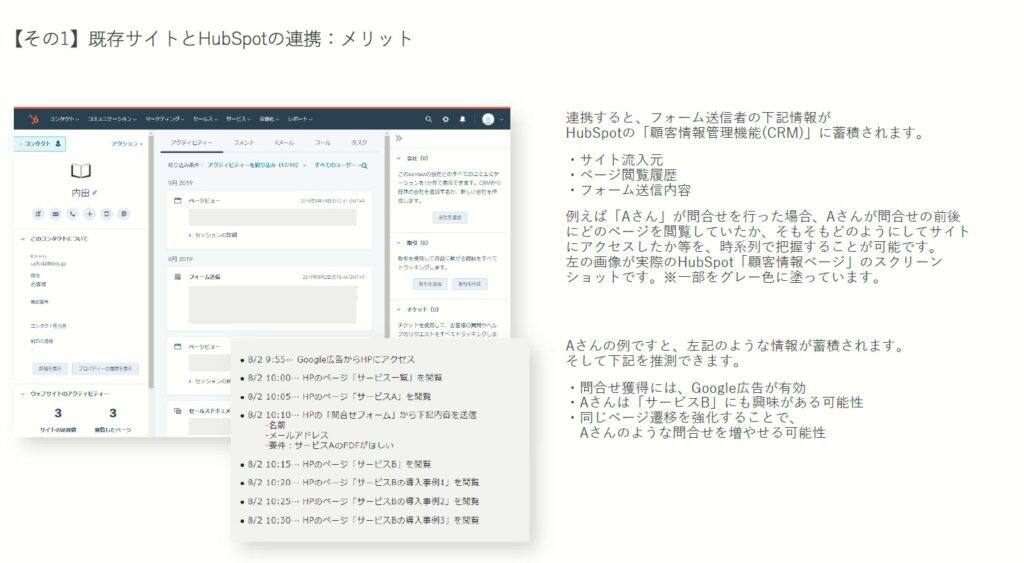
Task: Expand セッションの詳細 under September page view
Action: pyautogui.click(x=213, y=235)
